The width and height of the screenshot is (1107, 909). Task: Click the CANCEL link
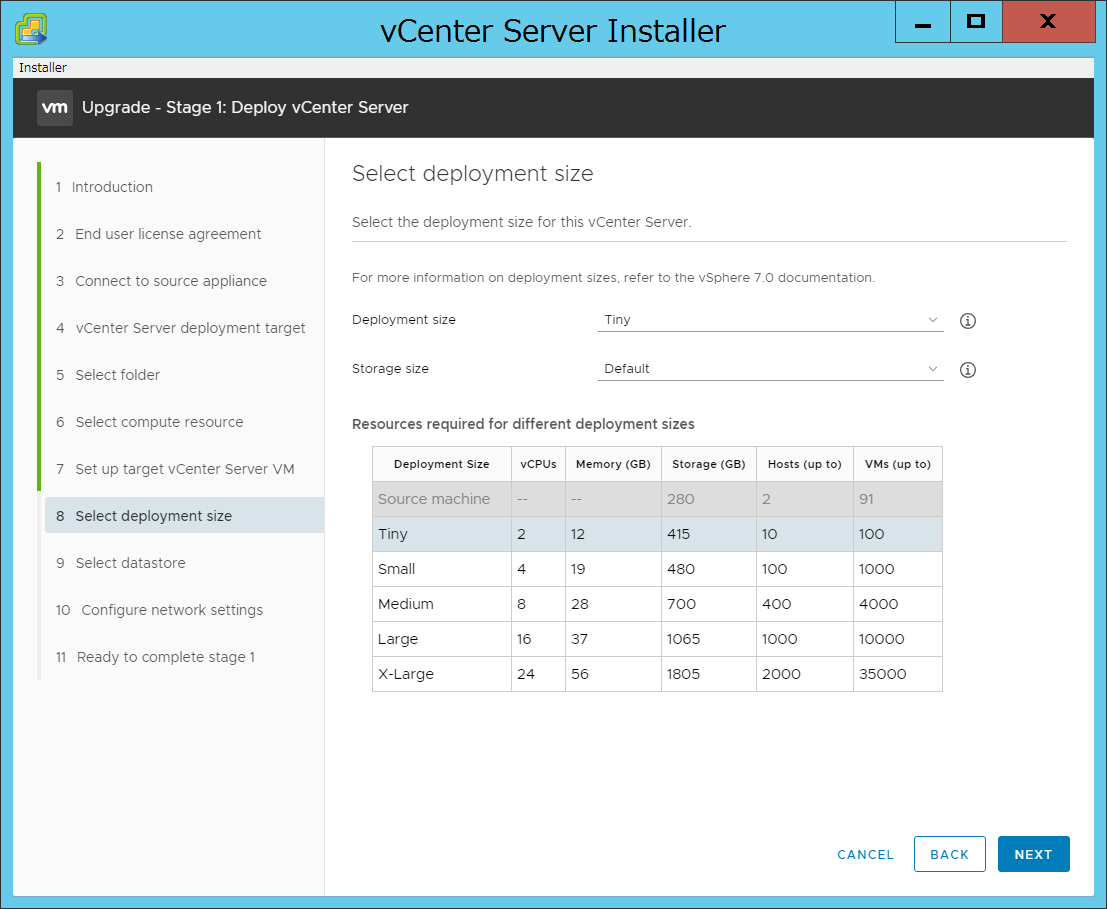pos(866,854)
